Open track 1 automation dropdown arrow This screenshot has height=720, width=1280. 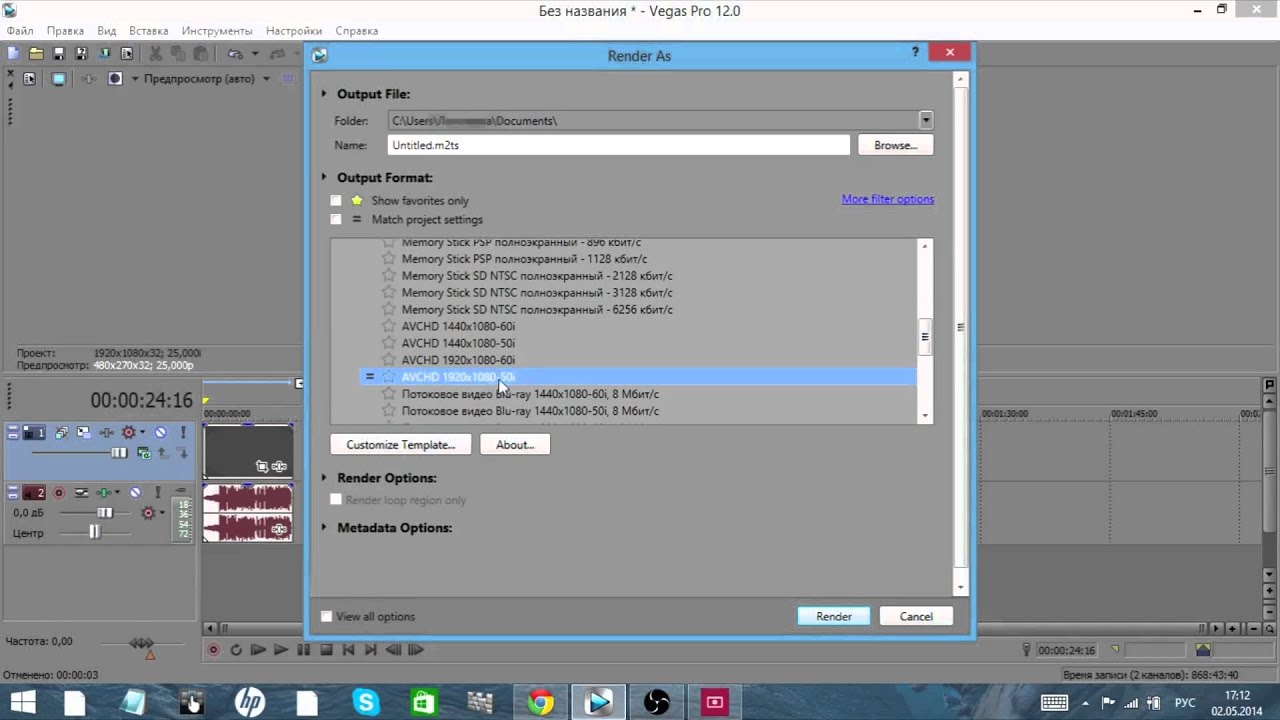[x=142, y=433]
